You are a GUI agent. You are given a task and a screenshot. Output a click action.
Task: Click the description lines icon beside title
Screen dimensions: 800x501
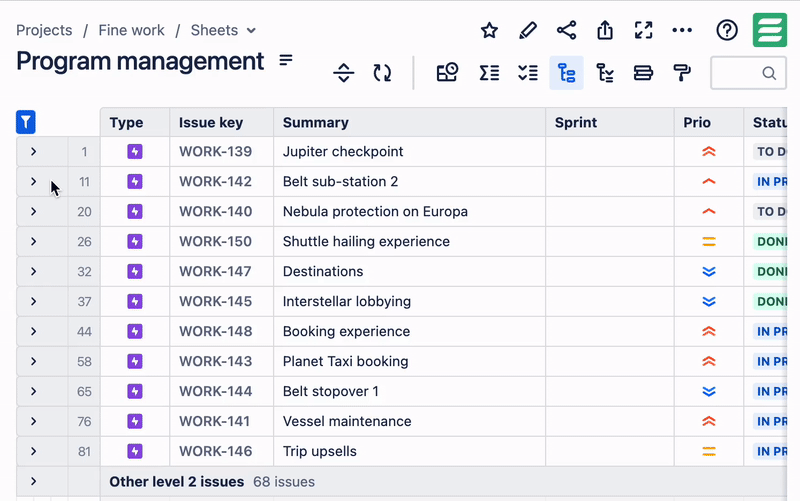click(x=286, y=60)
